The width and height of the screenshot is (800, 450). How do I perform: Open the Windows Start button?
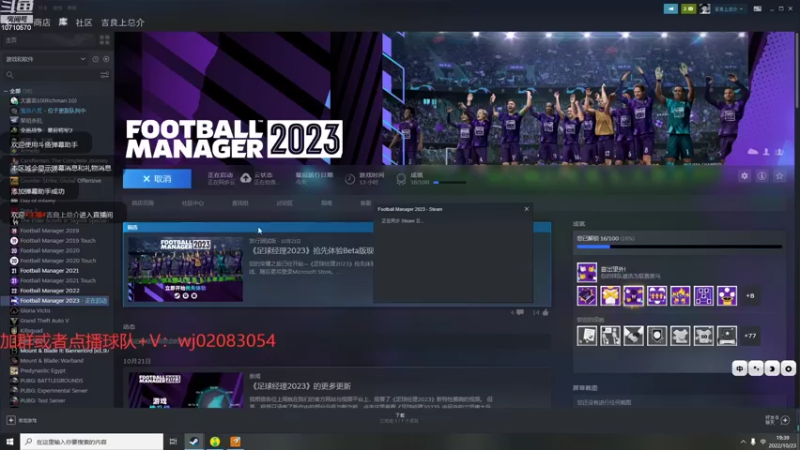tap(9, 441)
